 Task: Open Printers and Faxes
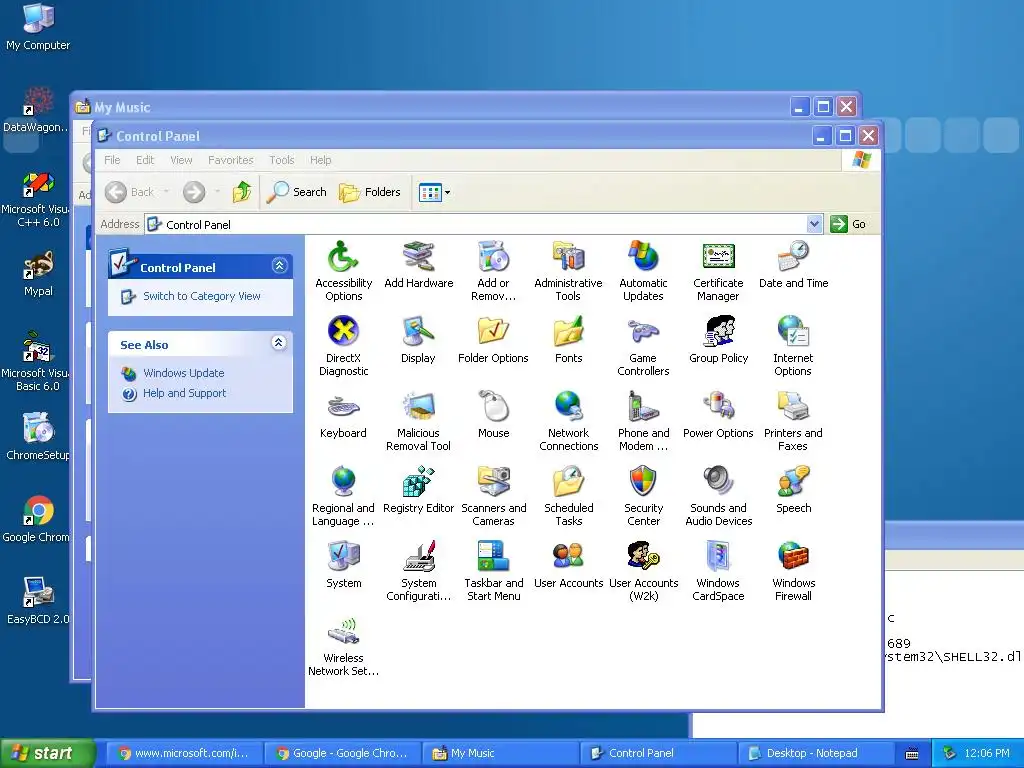(x=793, y=421)
